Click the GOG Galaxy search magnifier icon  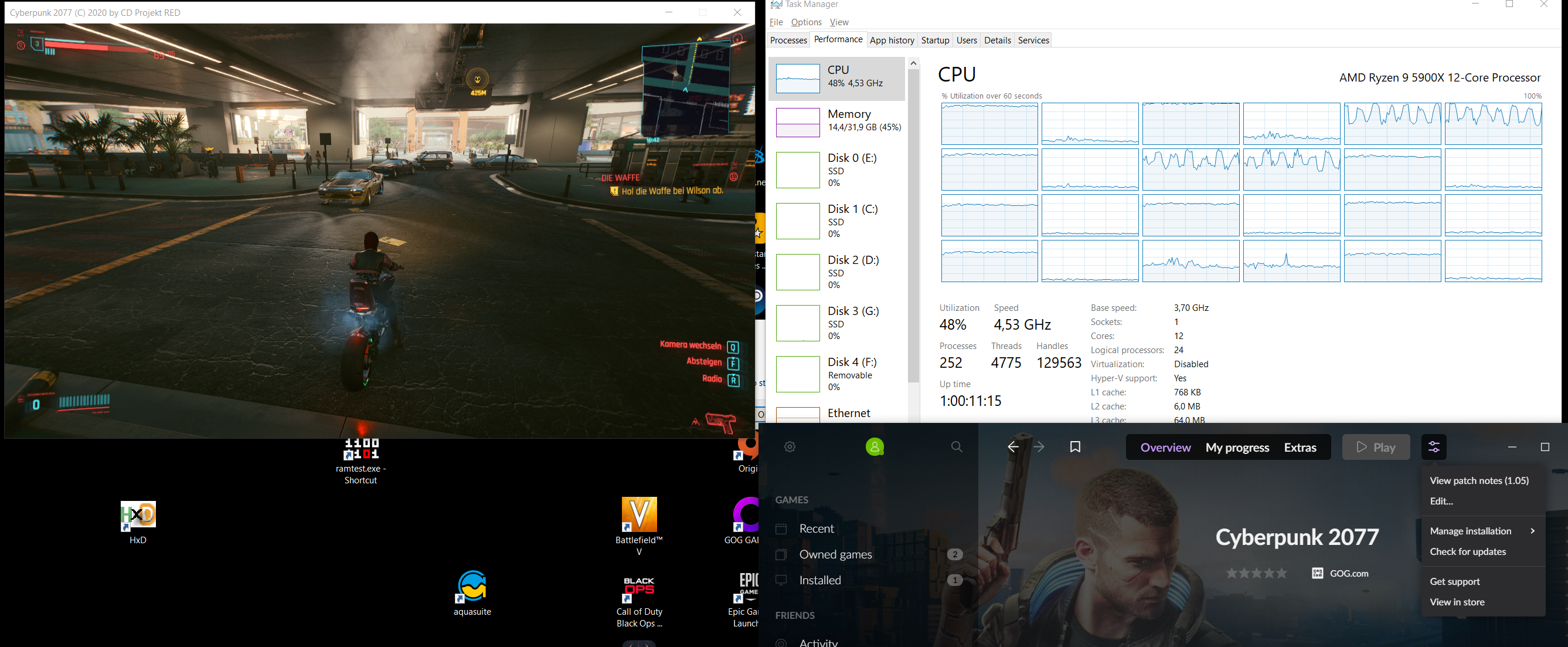tap(957, 447)
